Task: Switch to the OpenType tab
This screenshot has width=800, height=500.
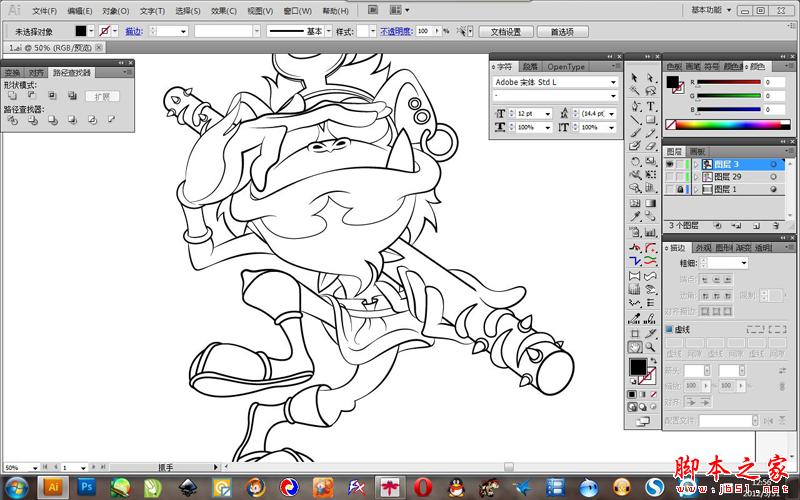Action: (x=566, y=67)
